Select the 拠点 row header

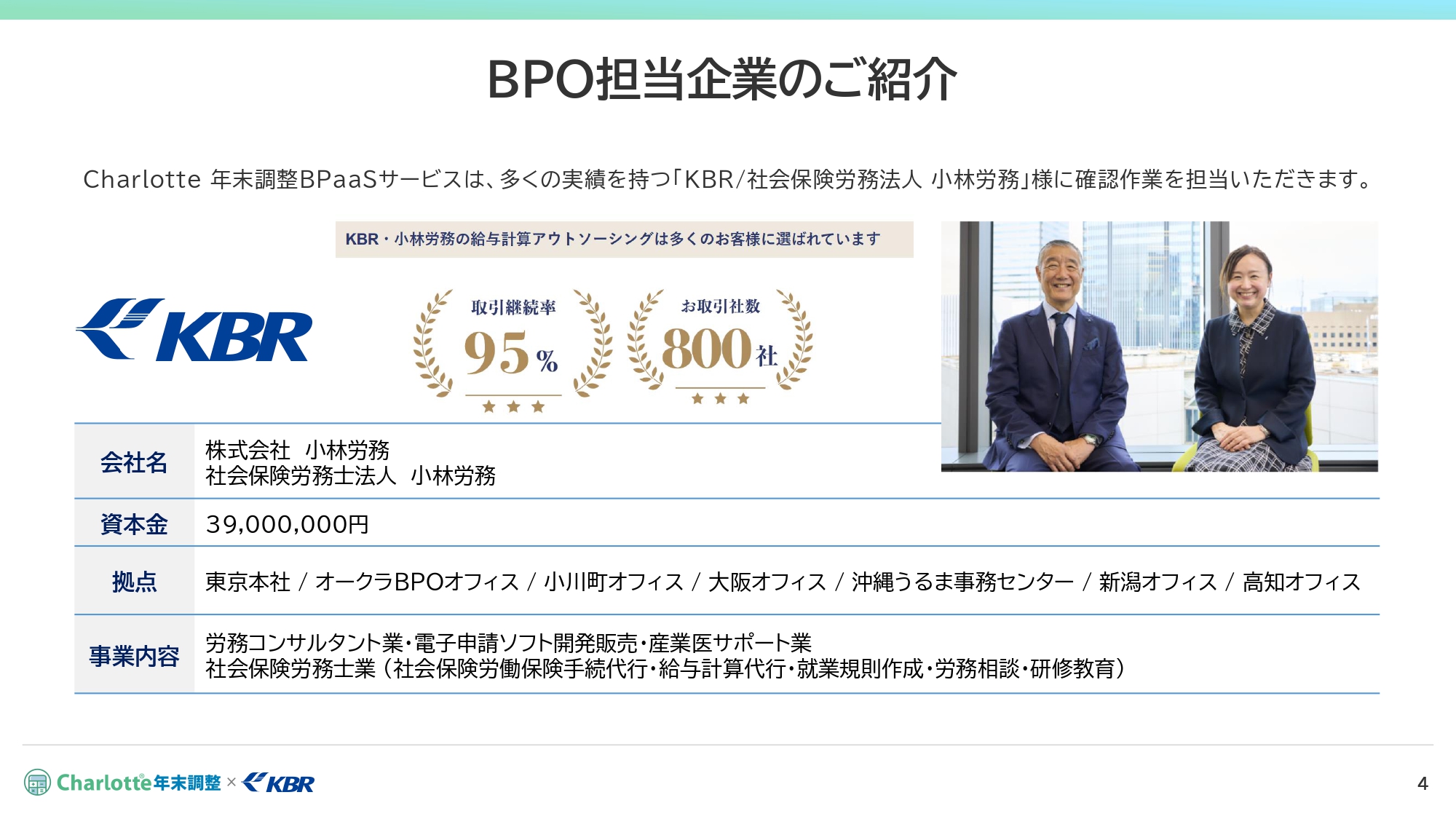pos(133,582)
